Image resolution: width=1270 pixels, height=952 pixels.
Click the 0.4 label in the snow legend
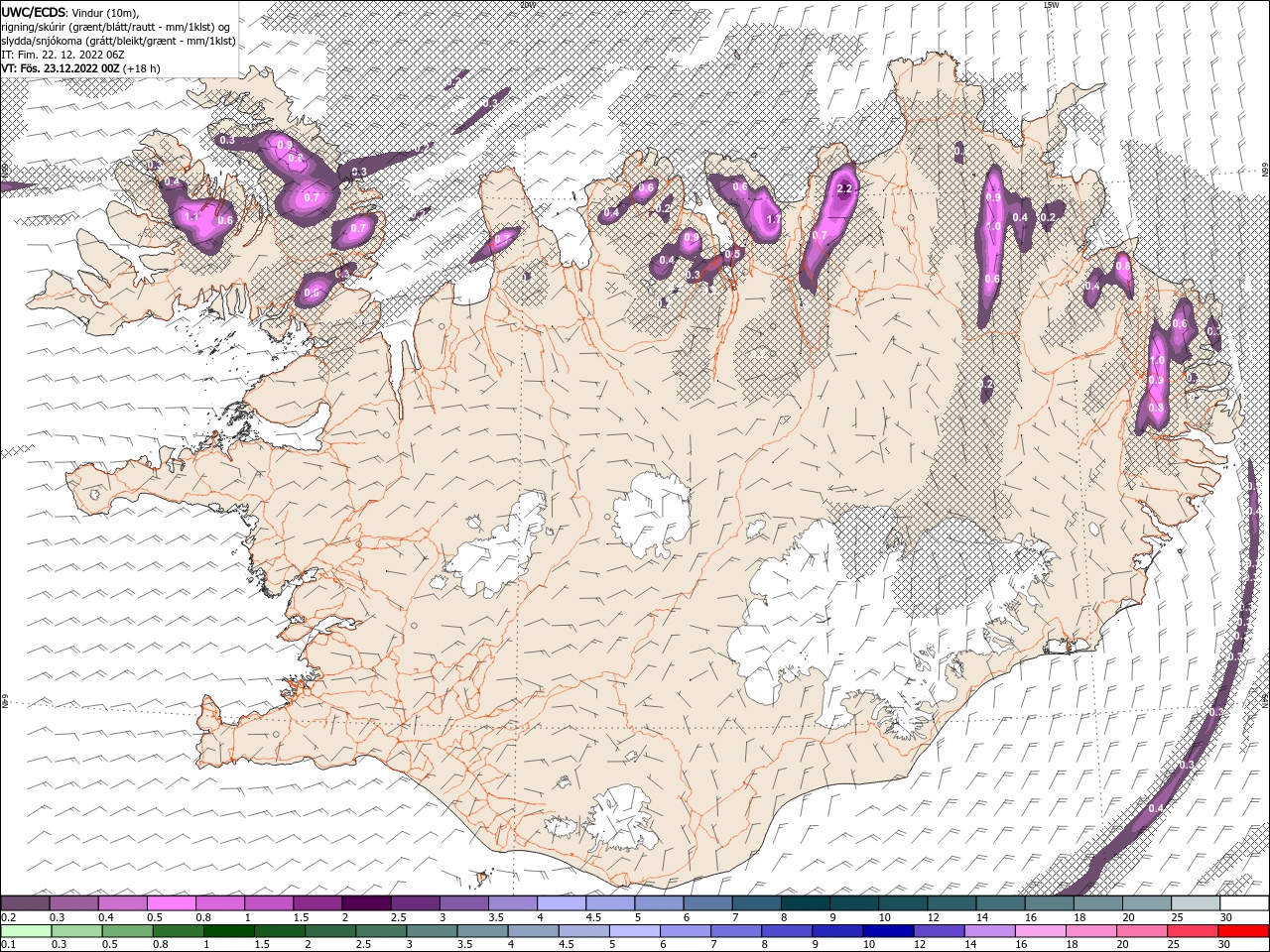tap(104, 917)
